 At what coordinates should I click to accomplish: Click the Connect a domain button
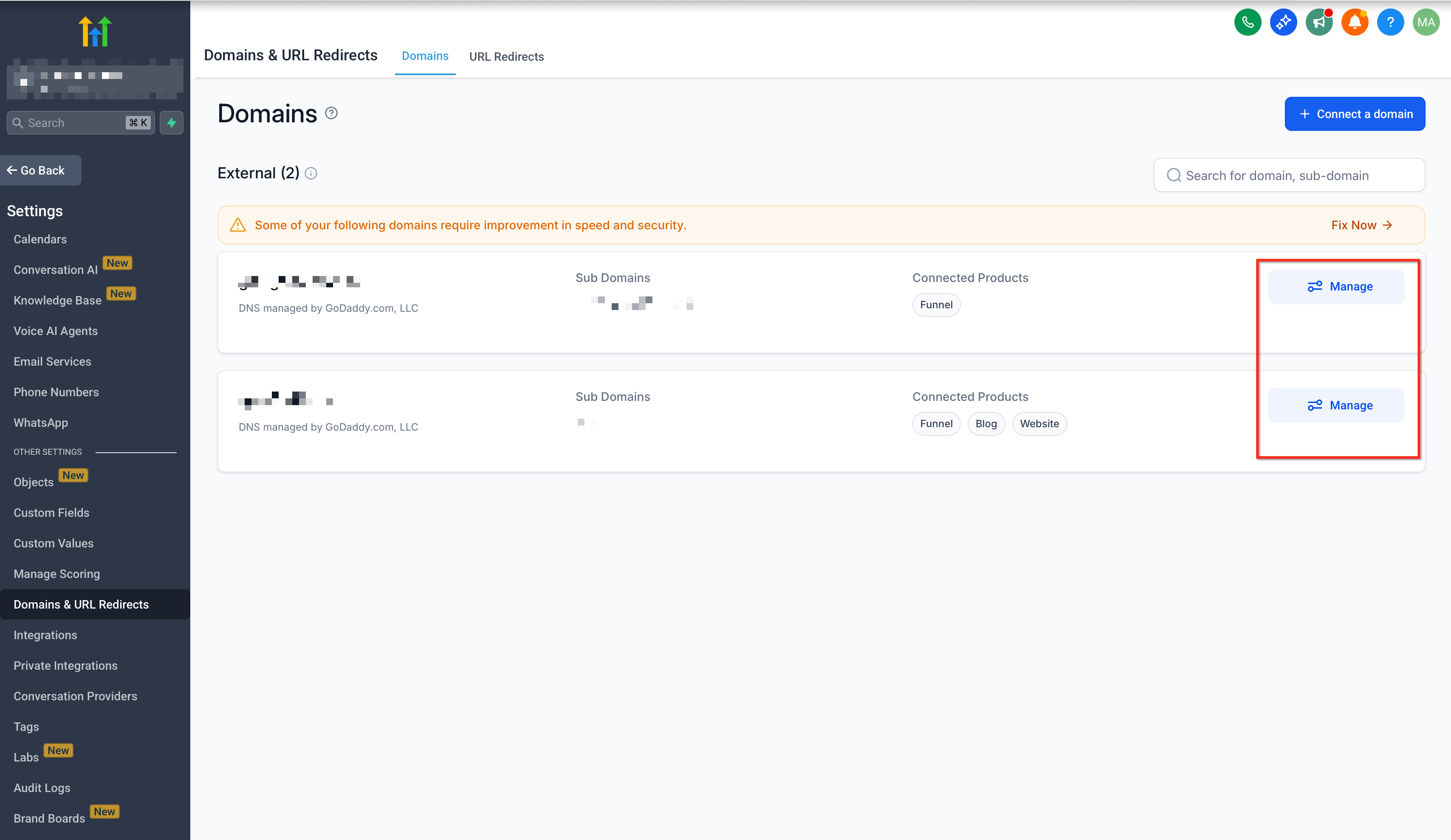pos(1354,114)
